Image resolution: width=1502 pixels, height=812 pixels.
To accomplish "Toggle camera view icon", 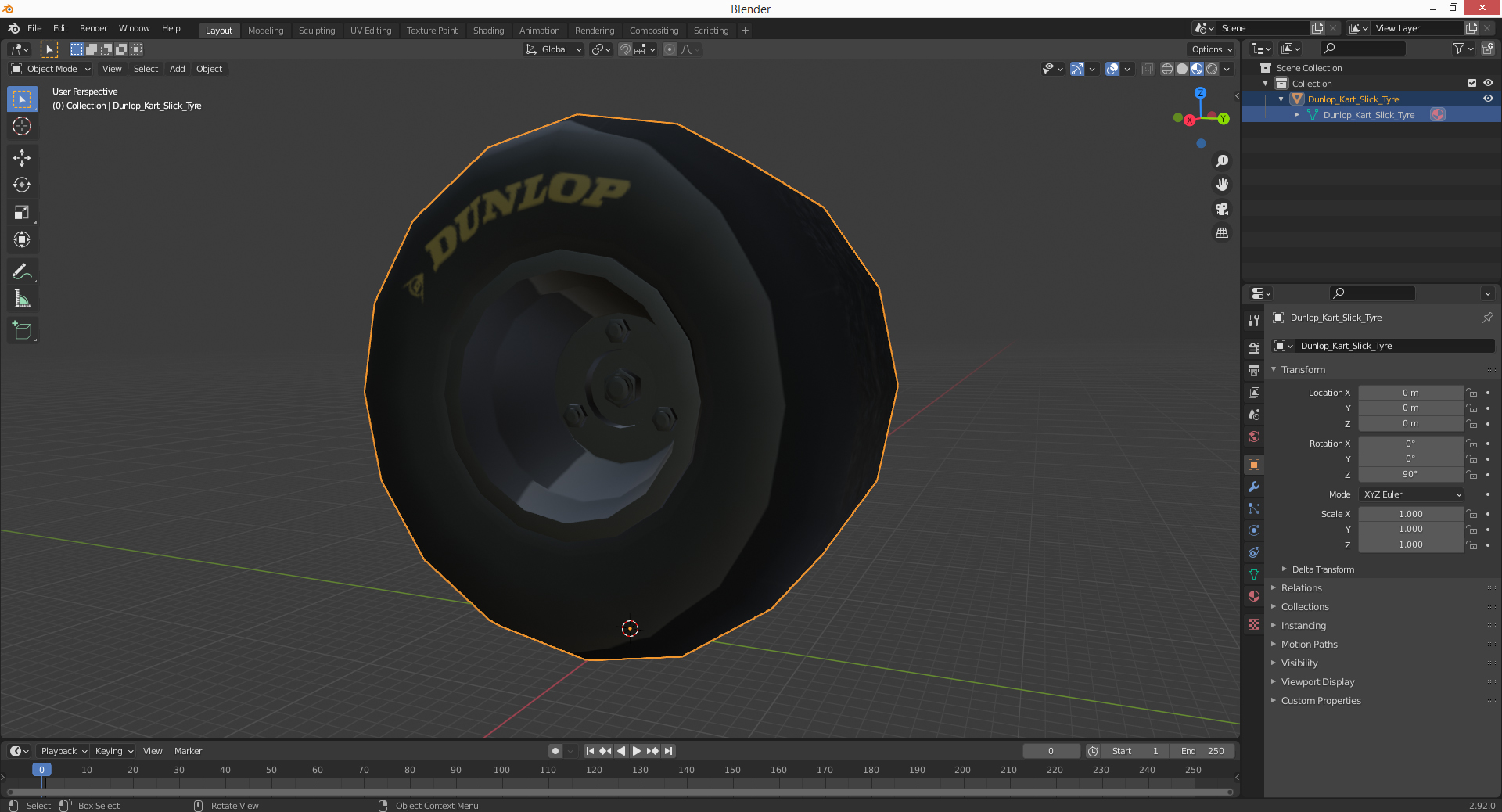I will pyautogui.click(x=1222, y=209).
